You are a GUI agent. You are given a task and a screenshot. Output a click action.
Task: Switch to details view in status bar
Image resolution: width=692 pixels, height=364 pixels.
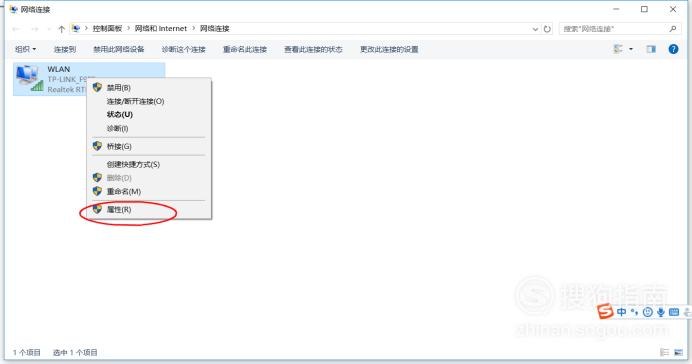(665, 352)
